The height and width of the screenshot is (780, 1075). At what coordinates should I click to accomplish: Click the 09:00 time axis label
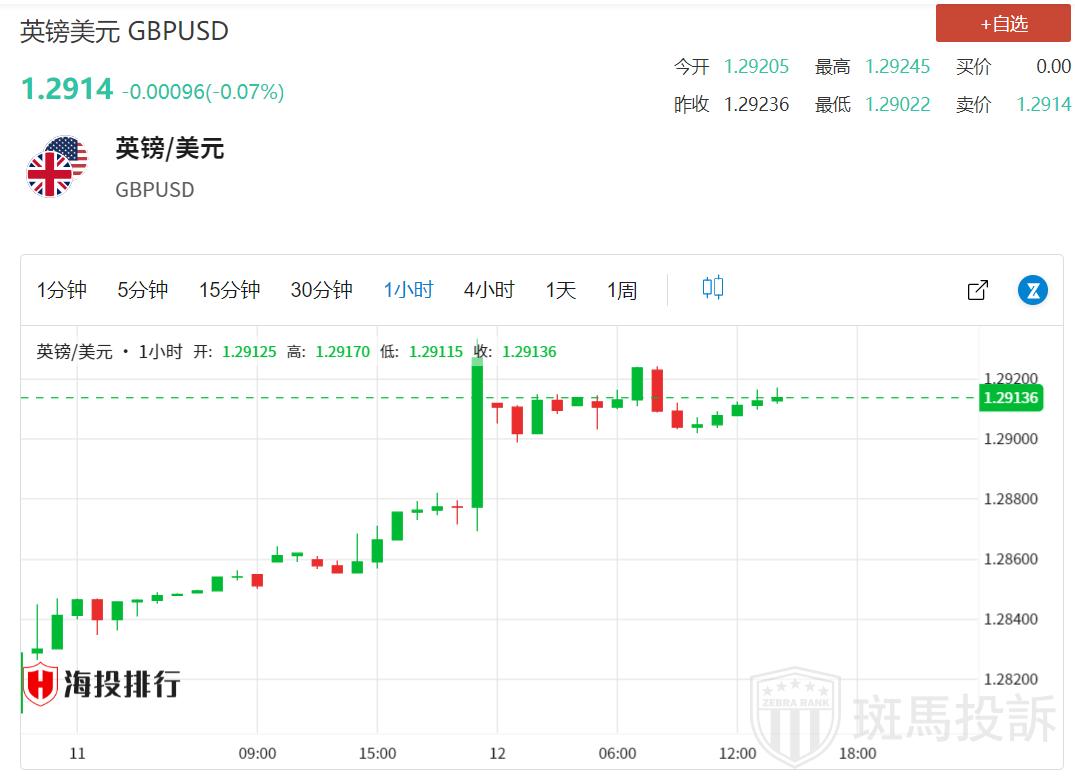click(257, 753)
